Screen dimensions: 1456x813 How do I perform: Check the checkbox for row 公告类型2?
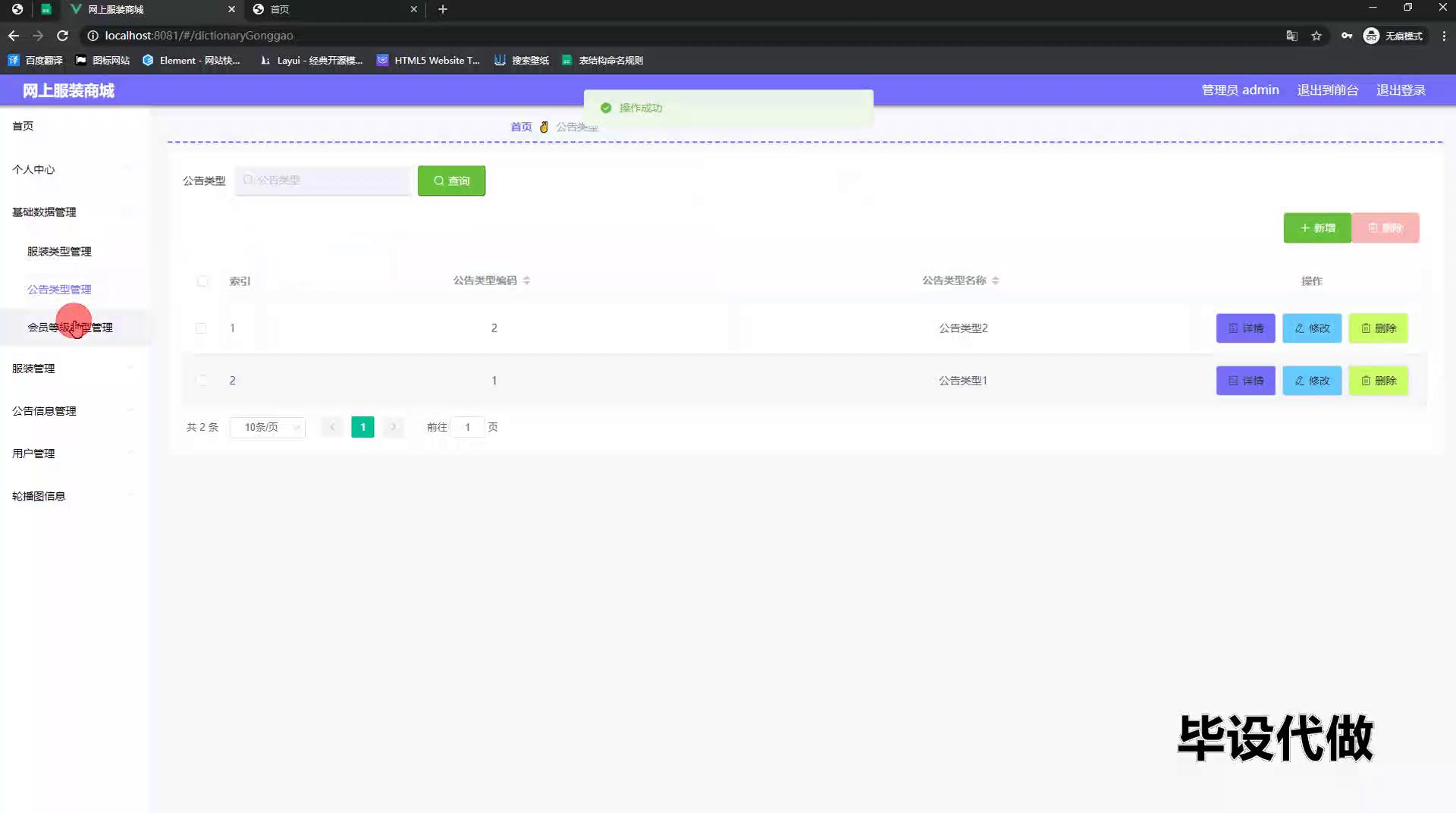[201, 328]
